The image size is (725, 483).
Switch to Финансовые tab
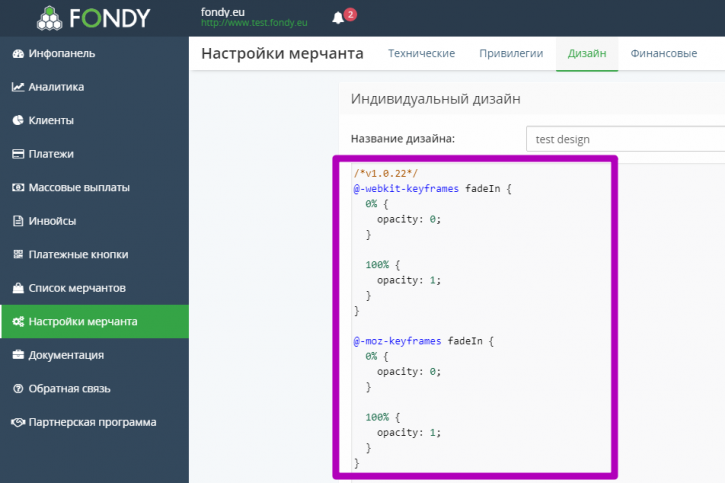pyautogui.click(x=664, y=54)
